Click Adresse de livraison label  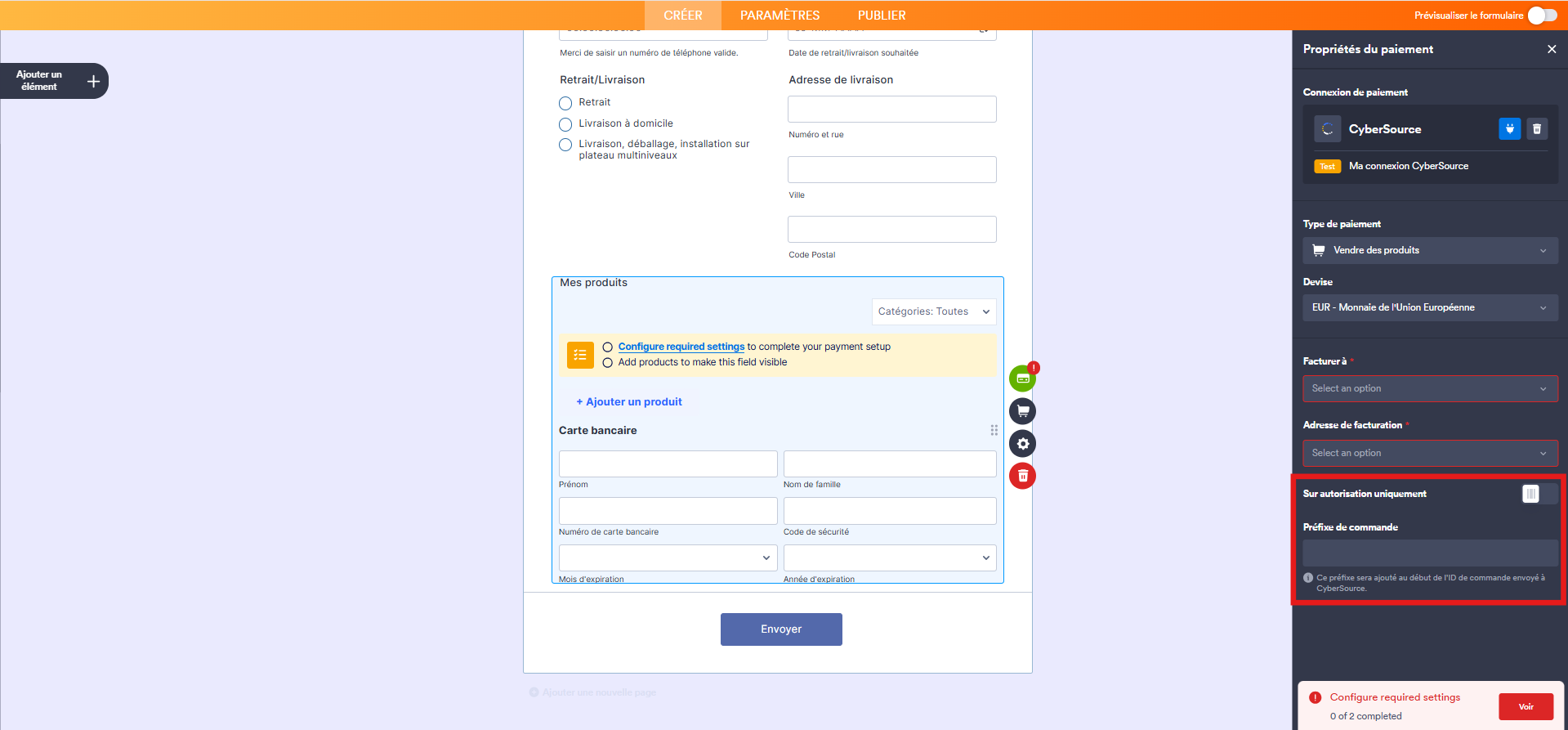click(841, 80)
